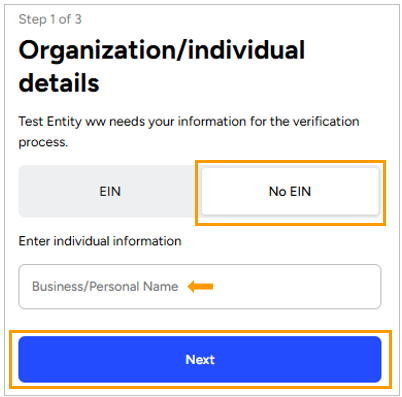Click the Business/Personal Name placeholder text
Image resolution: width=402 pixels, height=397 pixels.
coord(105,286)
